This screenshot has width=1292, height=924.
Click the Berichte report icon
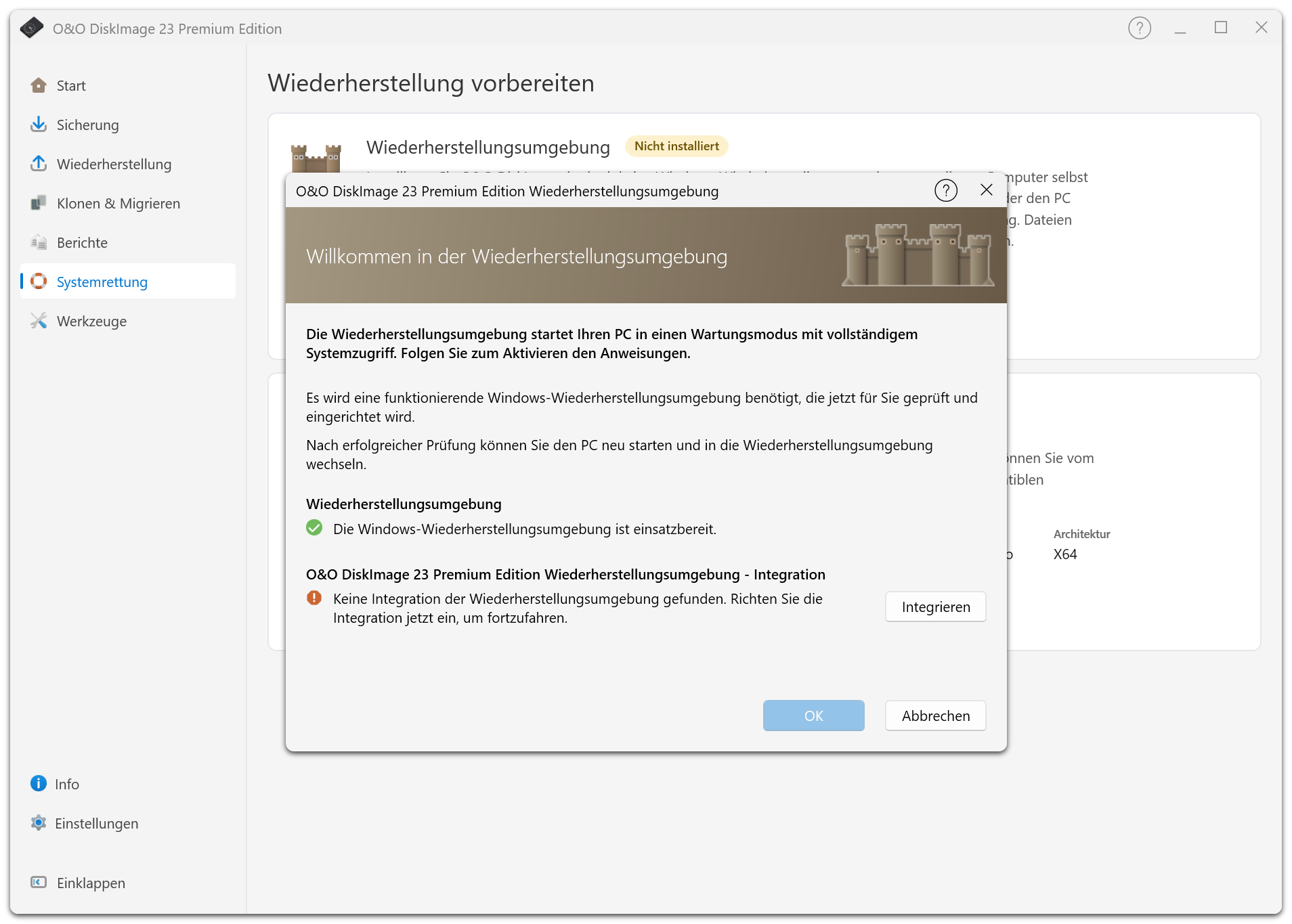pyautogui.click(x=39, y=242)
